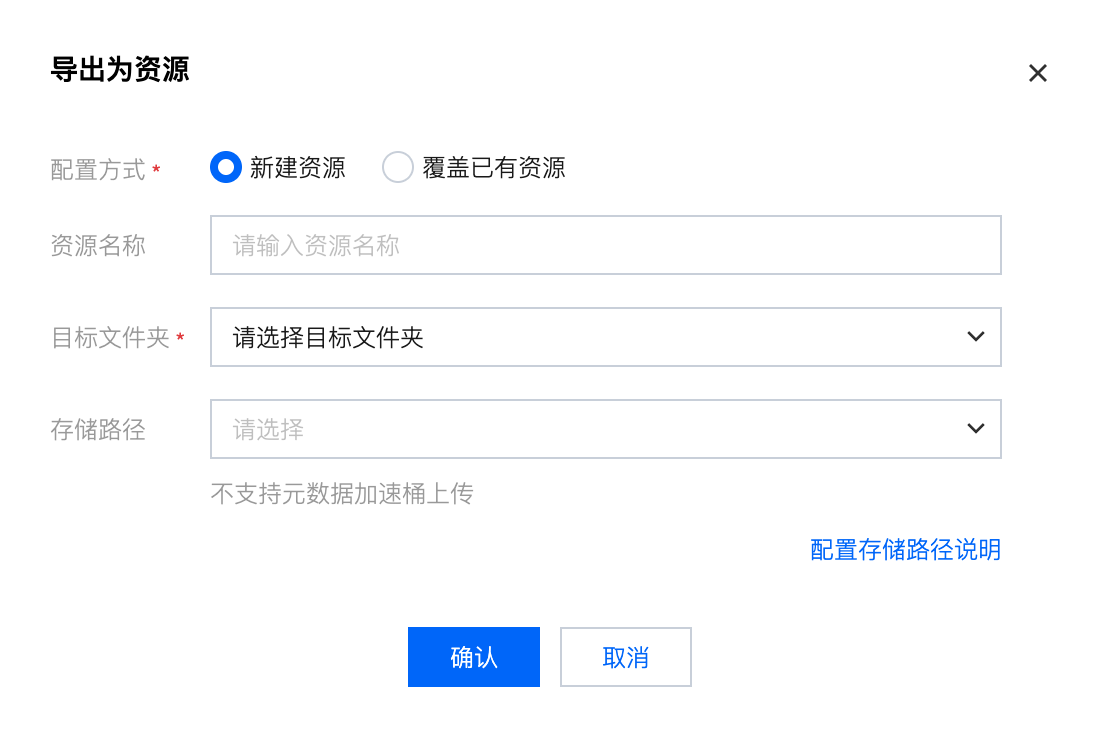The image size is (1098, 734).
Task: Click the 资源名称 field label
Action: coord(98,246)
